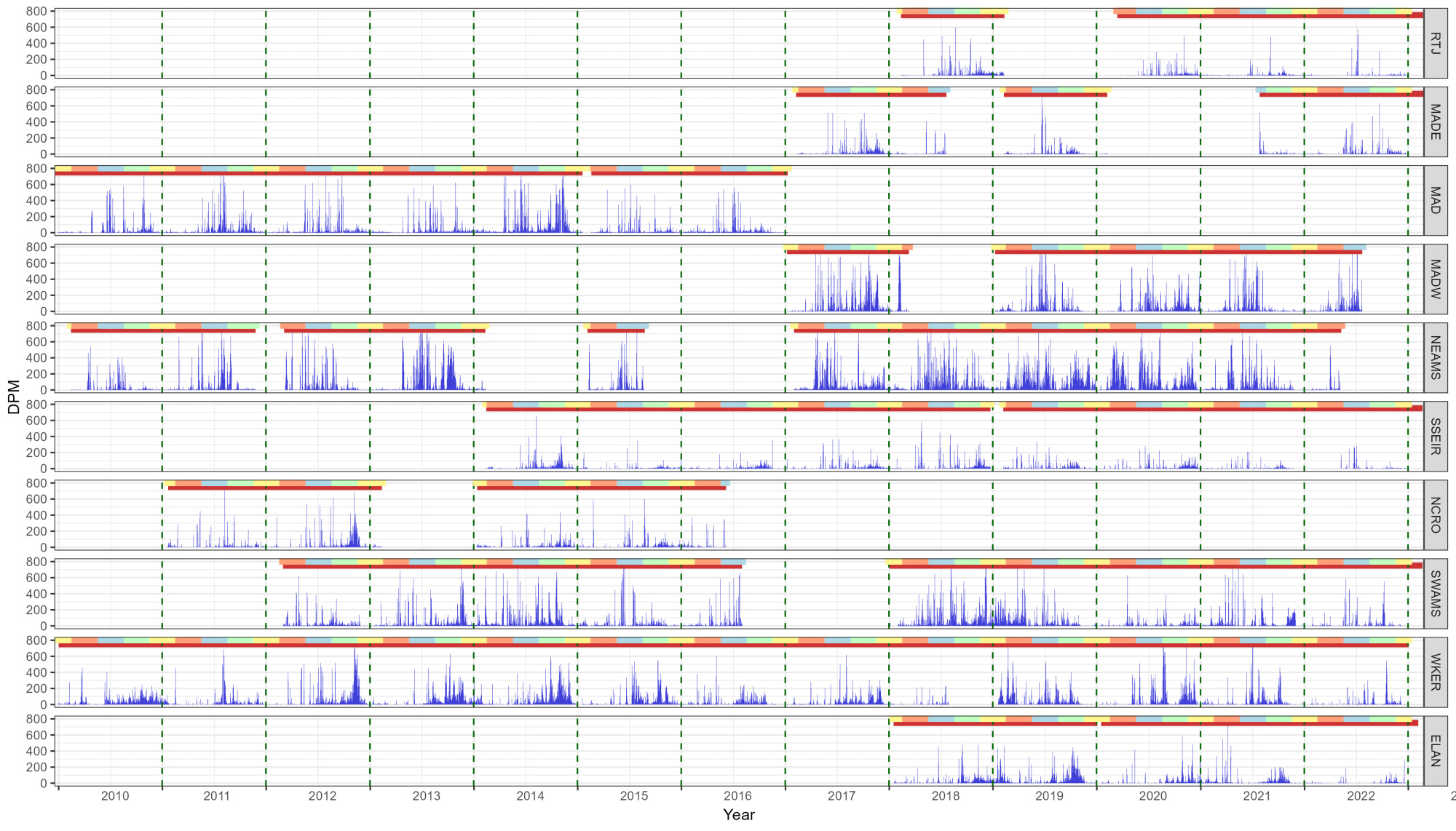Click the 2022 x-axis tick label
The width and height of the screenshot is (1456, 831).
[x=1361, y=796]
